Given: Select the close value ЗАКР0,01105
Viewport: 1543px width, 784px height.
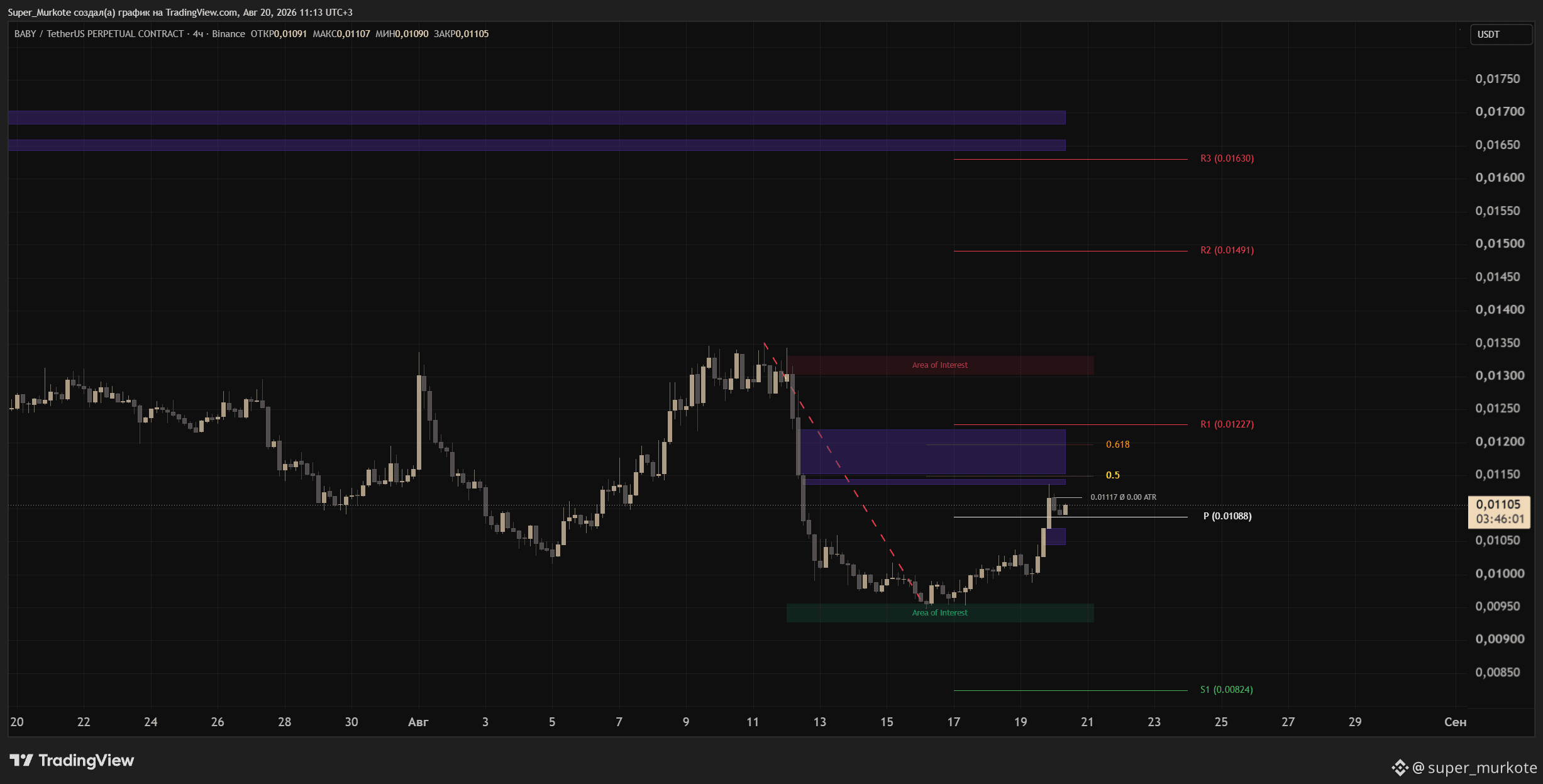Looking at the screenshot, I should tap(461, 34).
